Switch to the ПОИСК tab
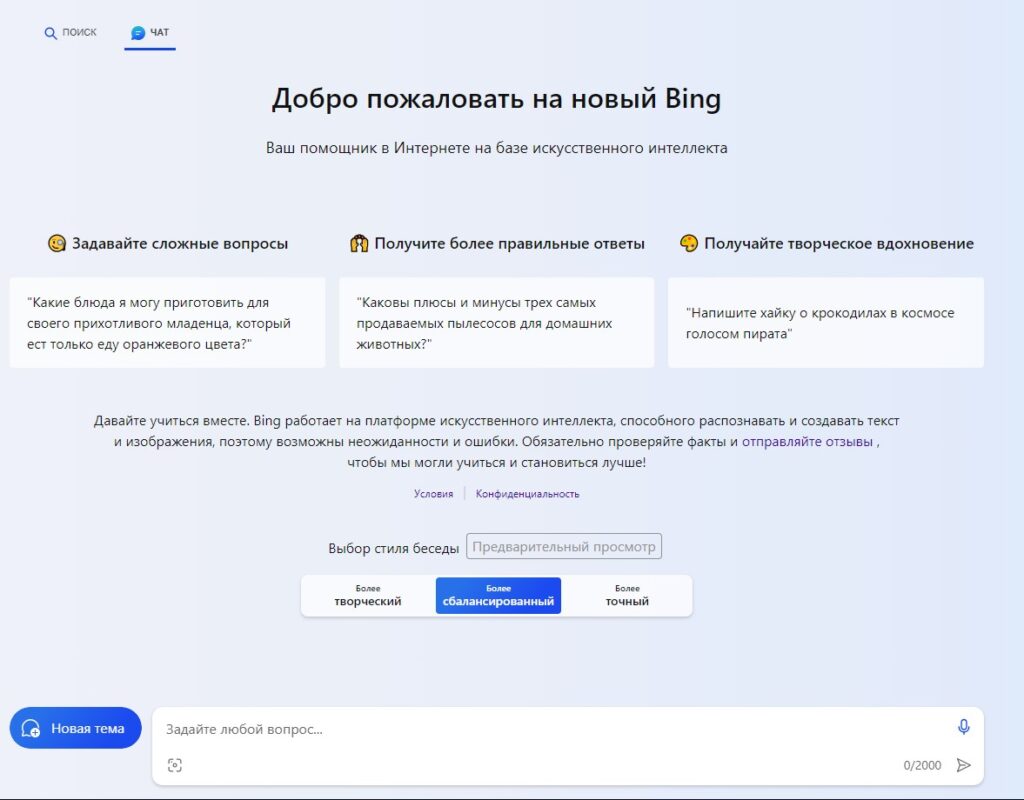 tap(70, 33)
